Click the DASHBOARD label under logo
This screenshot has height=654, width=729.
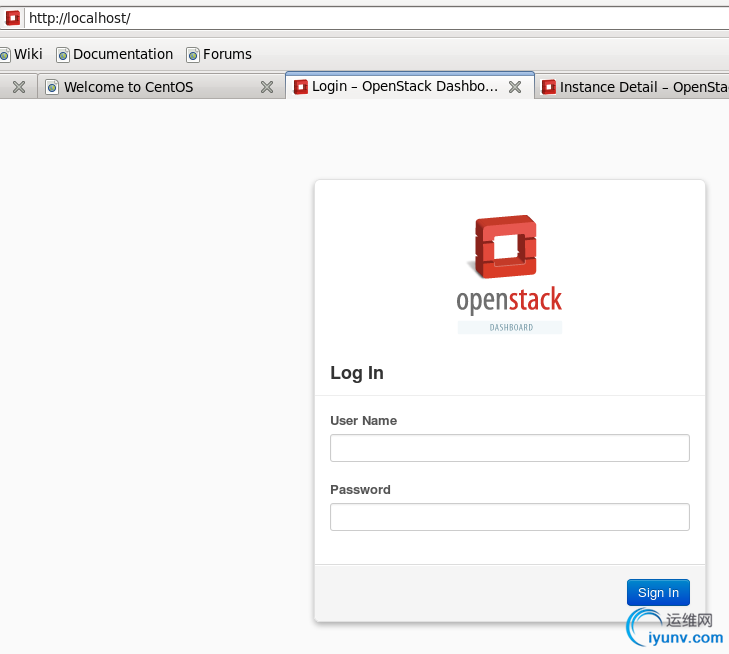(511, 327)
